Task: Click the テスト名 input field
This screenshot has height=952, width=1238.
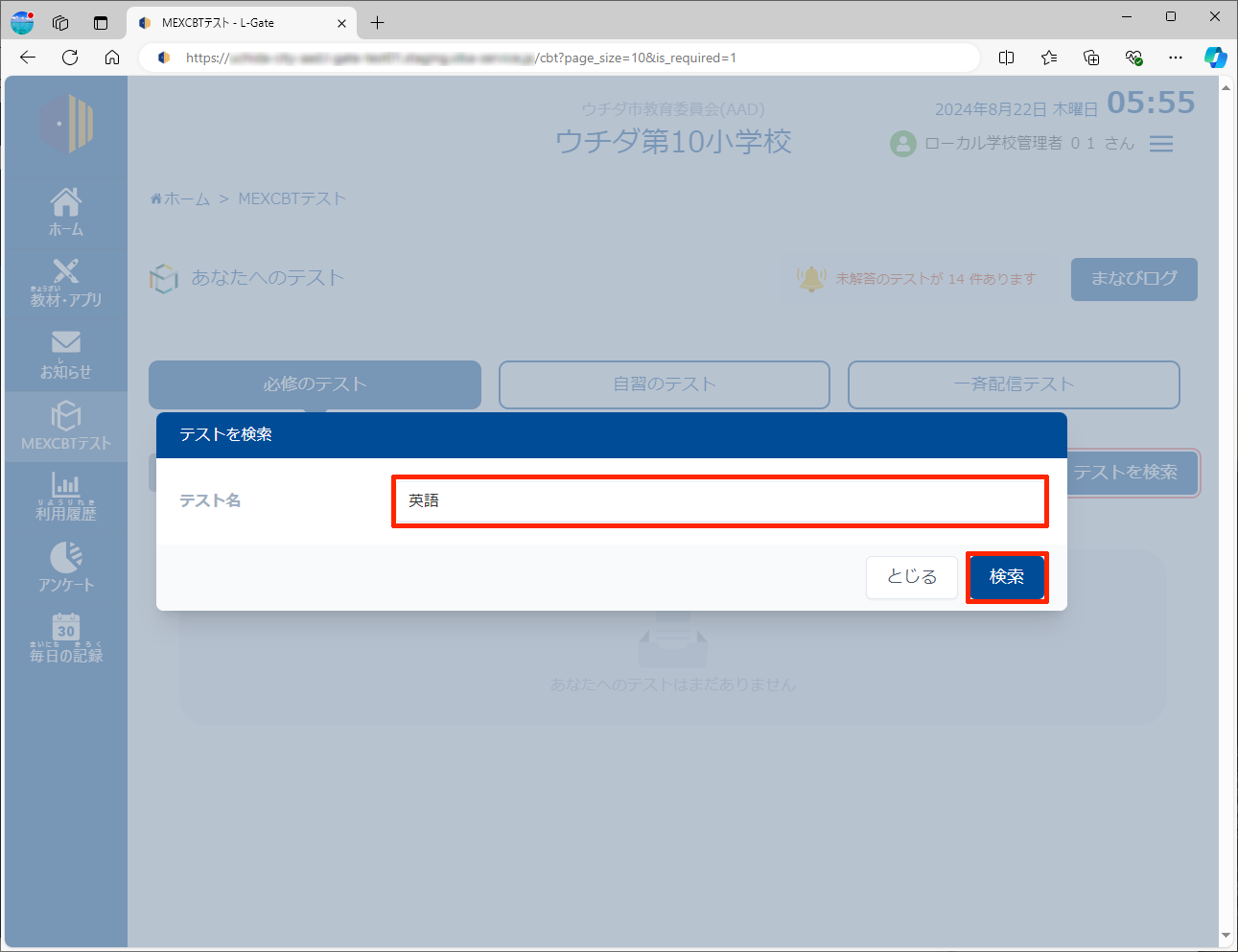Action: [x=719, y=500]
